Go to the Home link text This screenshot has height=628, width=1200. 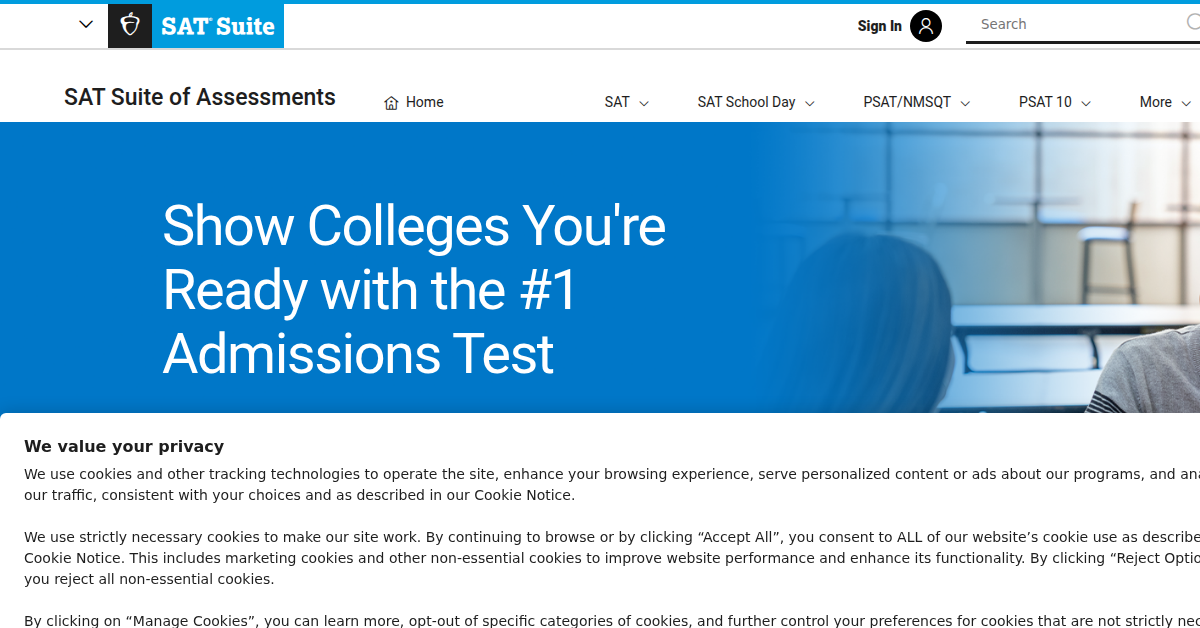click(424, 102)
